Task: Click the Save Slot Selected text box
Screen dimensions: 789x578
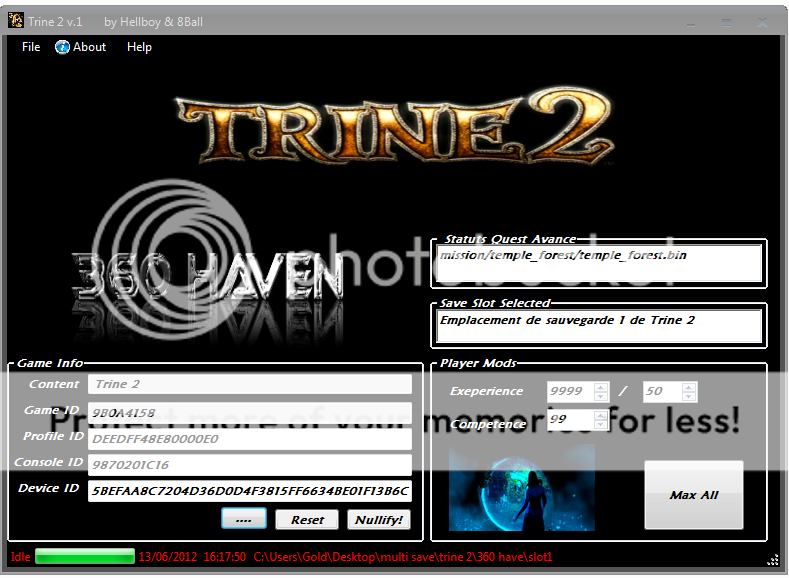Action: point(600,327)
